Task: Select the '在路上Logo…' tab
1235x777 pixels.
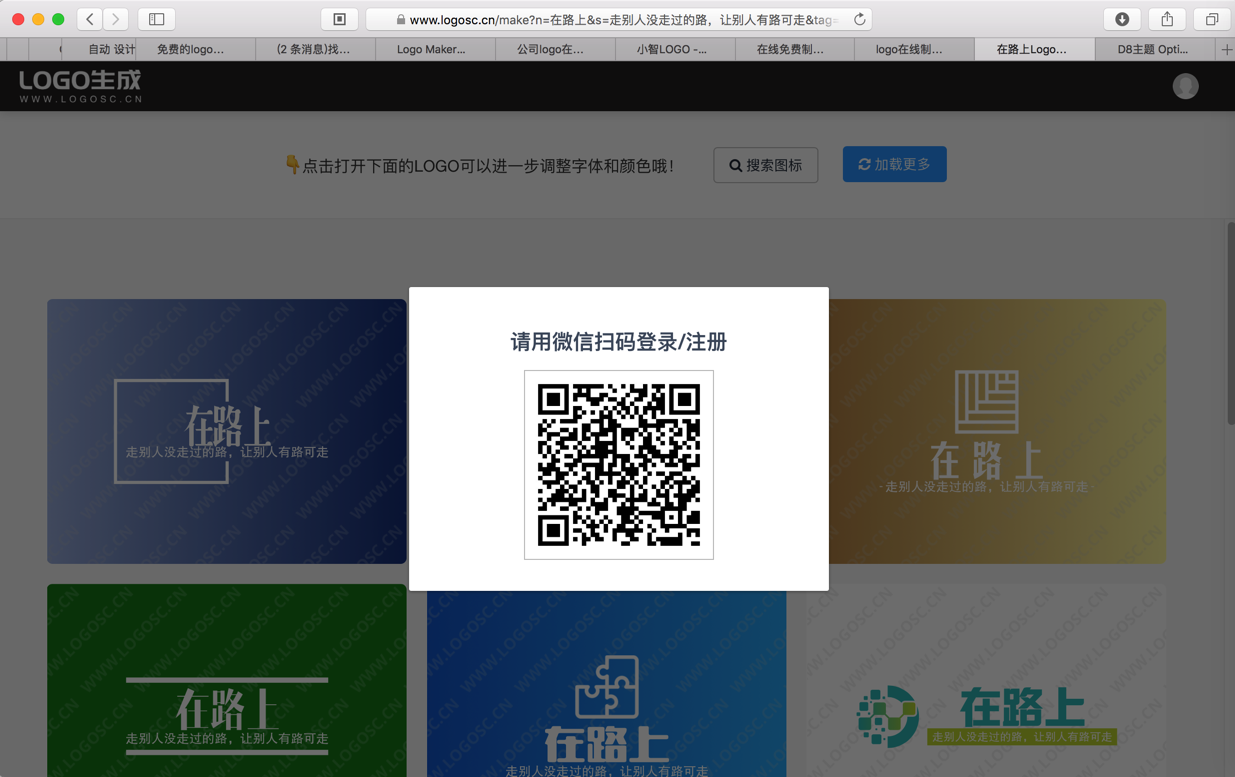Action: tap(1034, 49)
